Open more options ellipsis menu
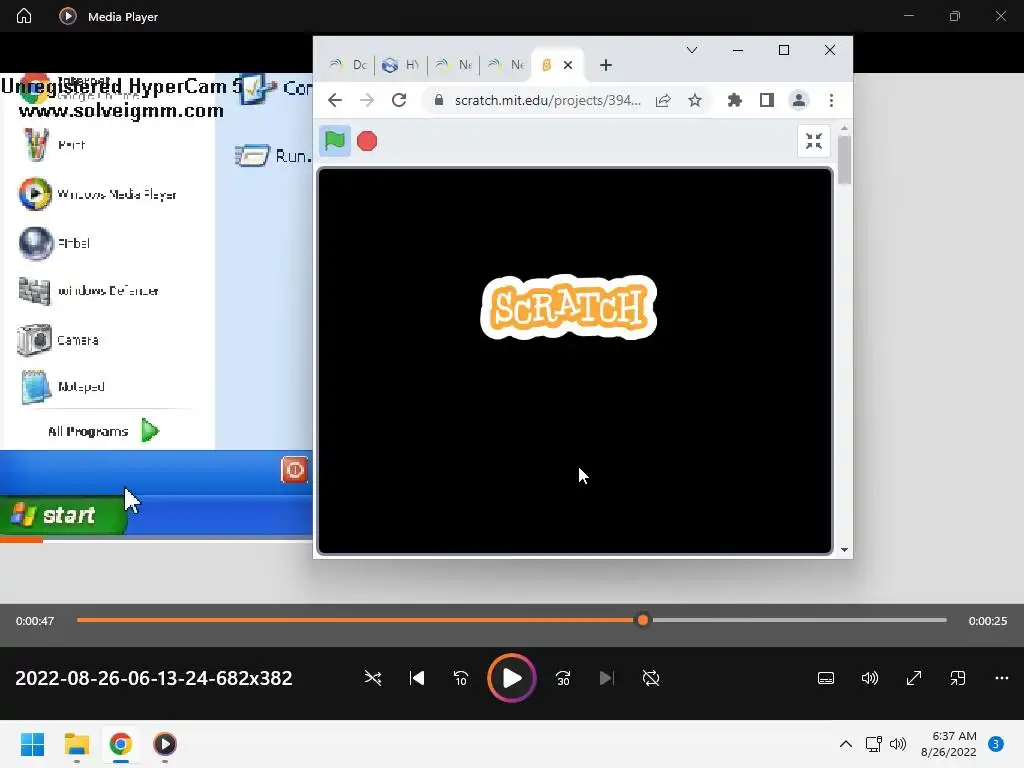Viewport: 1024px width, 768px height. point(1001,678)
